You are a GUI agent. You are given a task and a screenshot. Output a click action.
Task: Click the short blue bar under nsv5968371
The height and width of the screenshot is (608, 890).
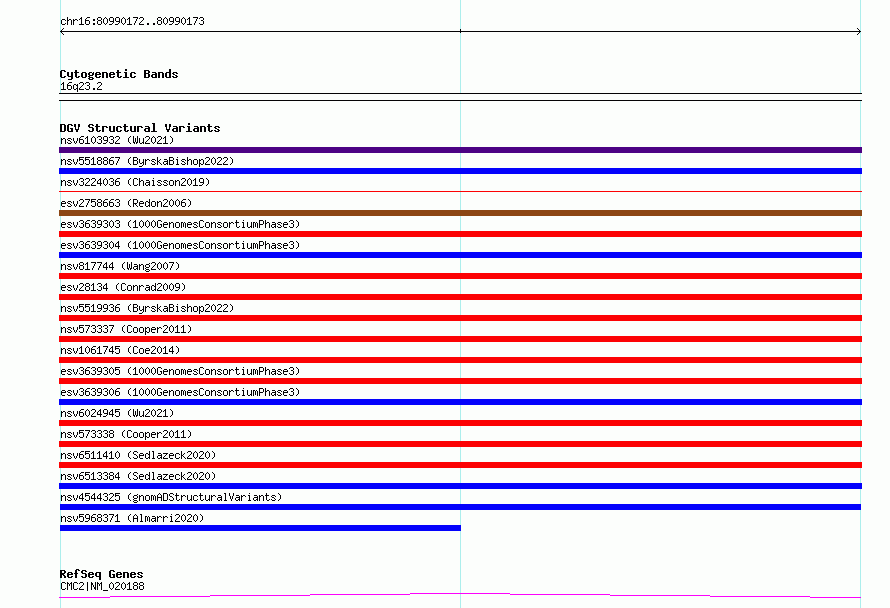click(260, 528)
